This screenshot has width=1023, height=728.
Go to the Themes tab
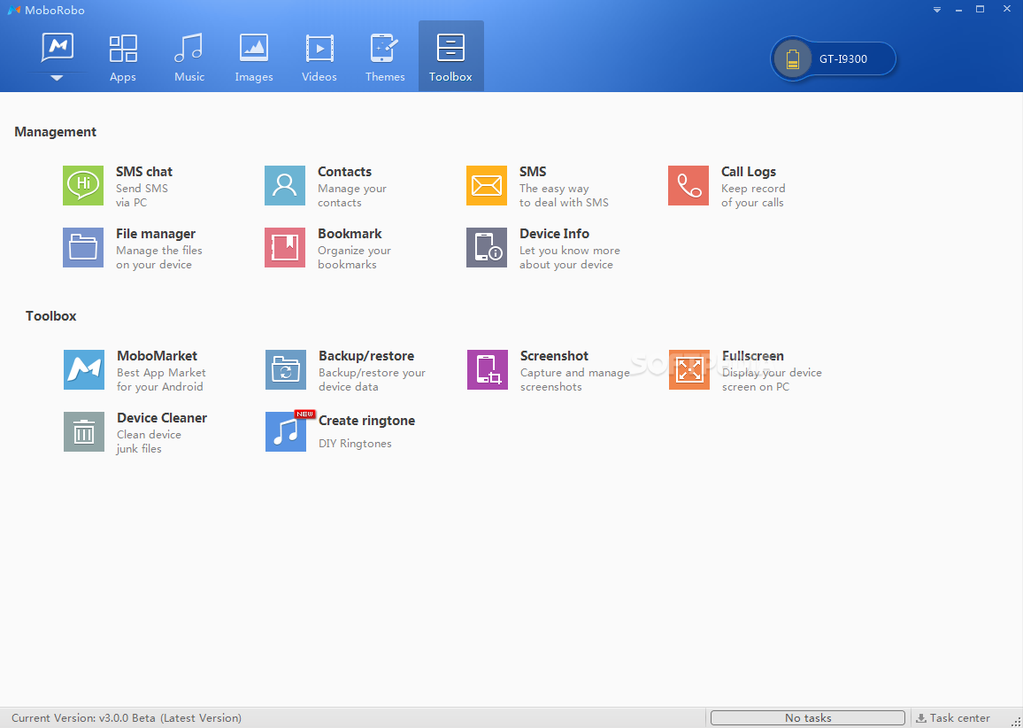385,58
